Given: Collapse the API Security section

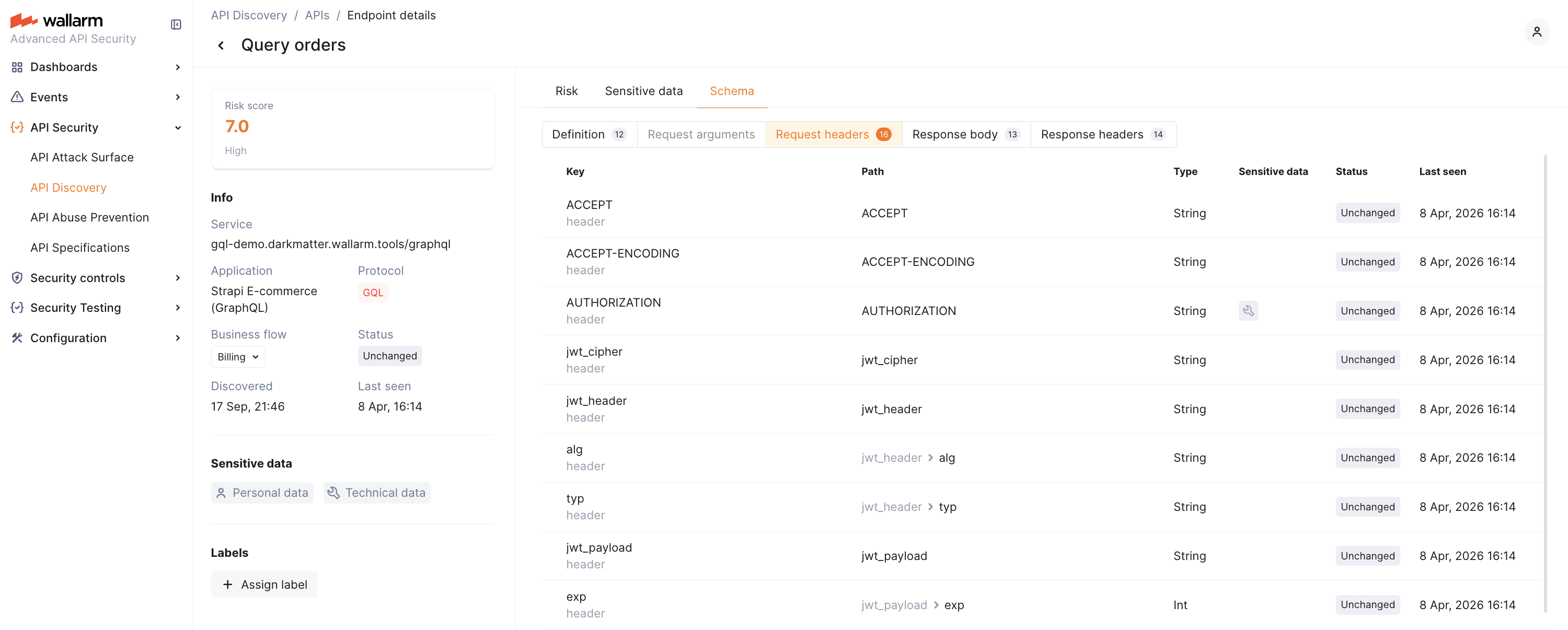Looking at the screenshot, I should (x=177, y=127).
